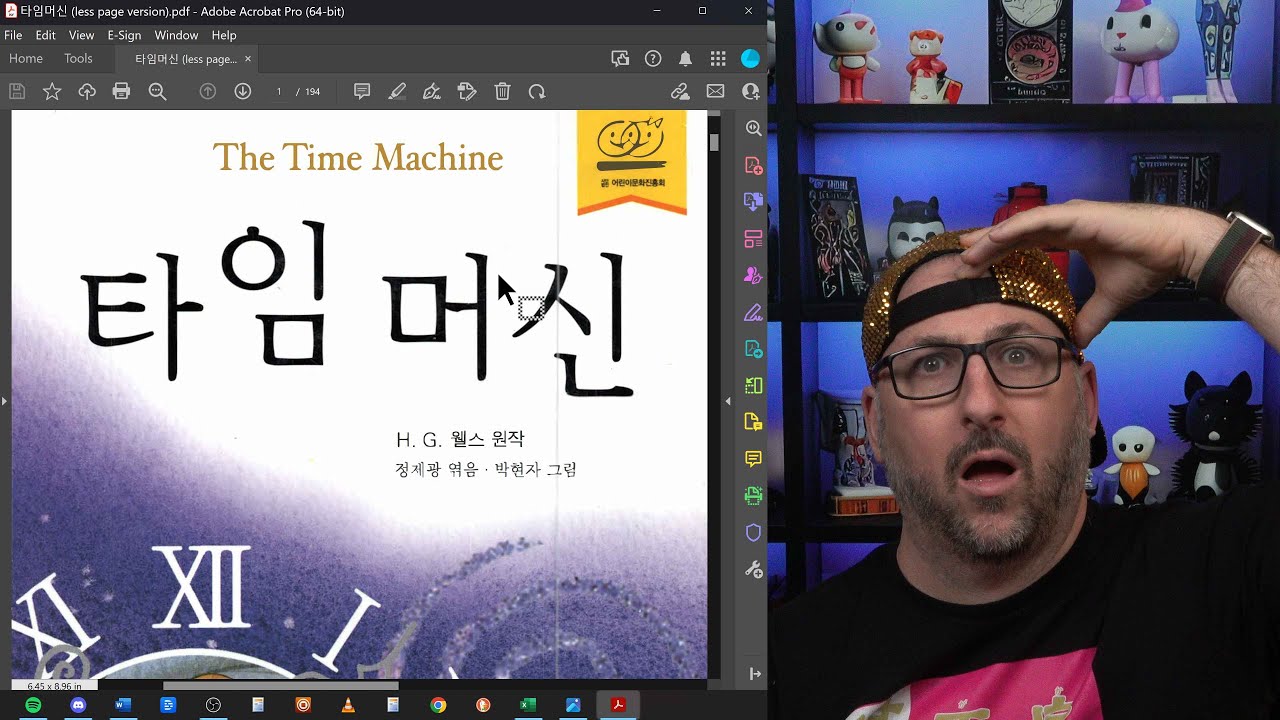The width and height of the screenshot is (1280, 720).
Task: Open Discord from the taskbar
Action: point(78,706)
